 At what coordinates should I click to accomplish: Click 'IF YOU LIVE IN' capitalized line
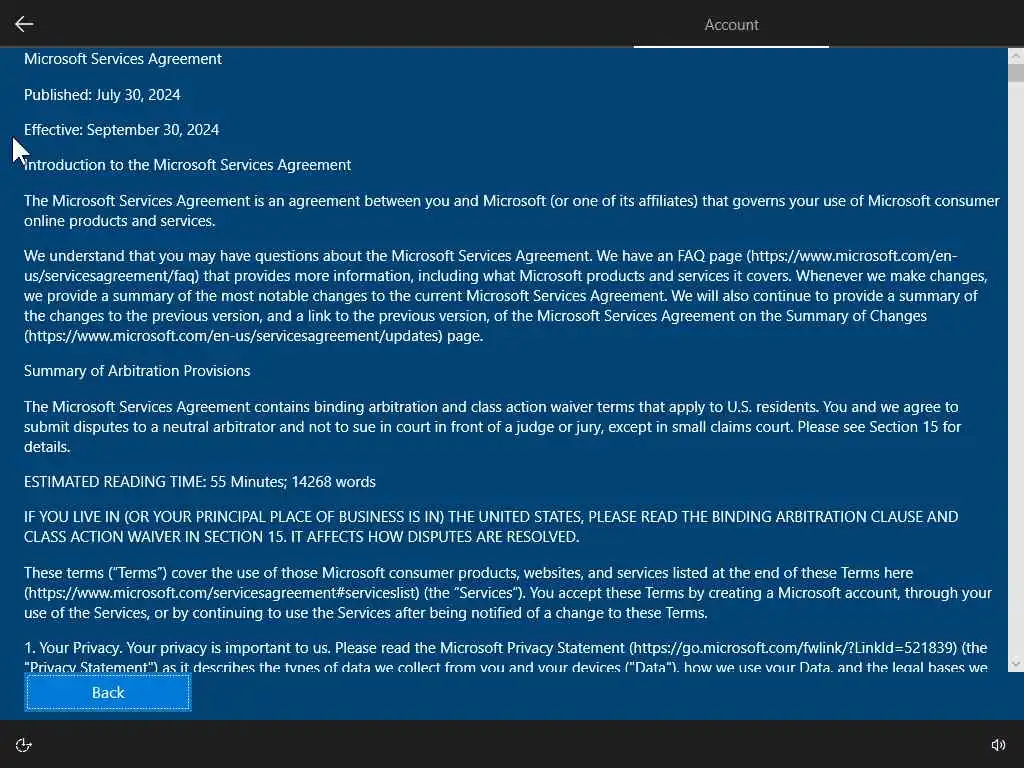pyautogui.click(x=491, y=517)
